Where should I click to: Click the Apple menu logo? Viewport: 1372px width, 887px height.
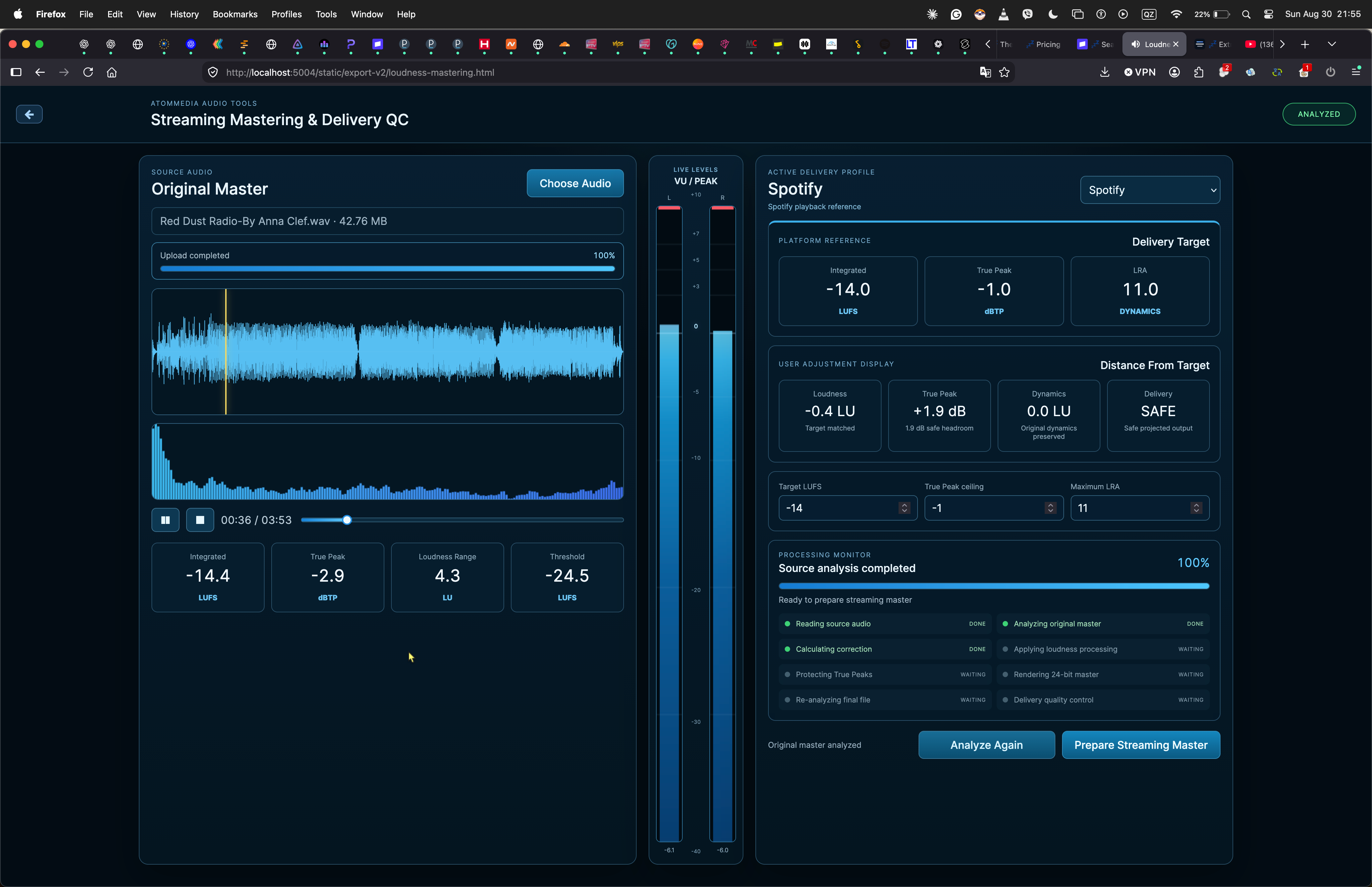[18, 14]
